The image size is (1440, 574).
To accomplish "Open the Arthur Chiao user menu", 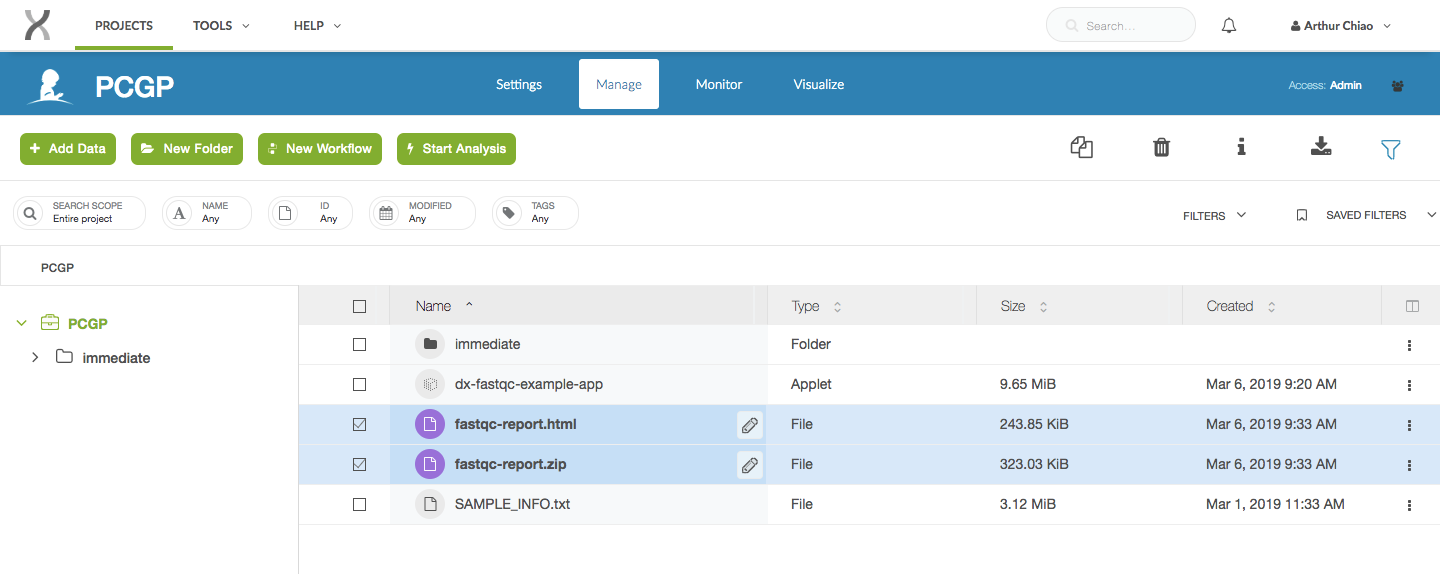I will point(1341,26).
